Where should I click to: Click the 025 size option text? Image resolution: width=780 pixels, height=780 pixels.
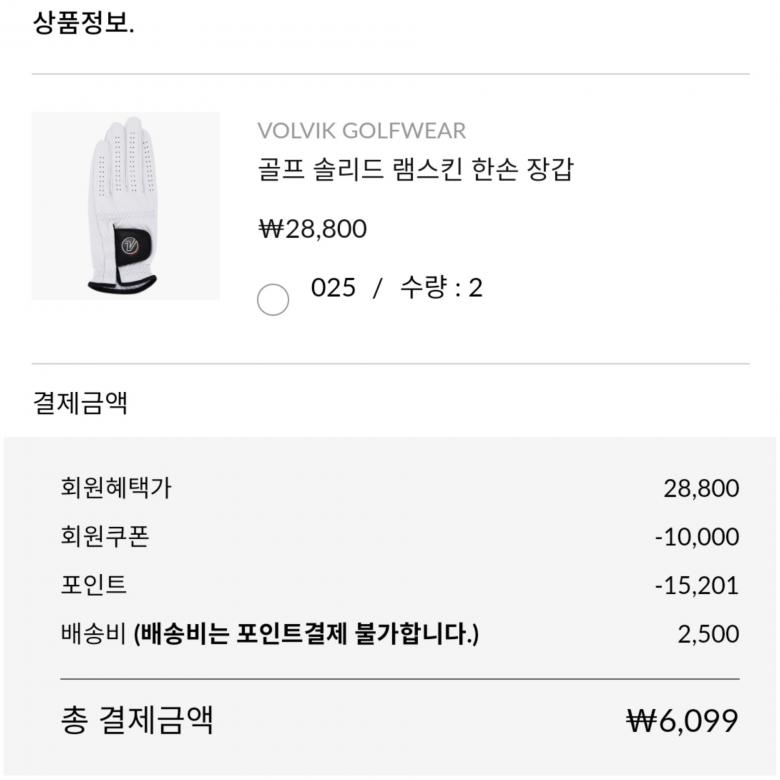click(x=333, y=288)
